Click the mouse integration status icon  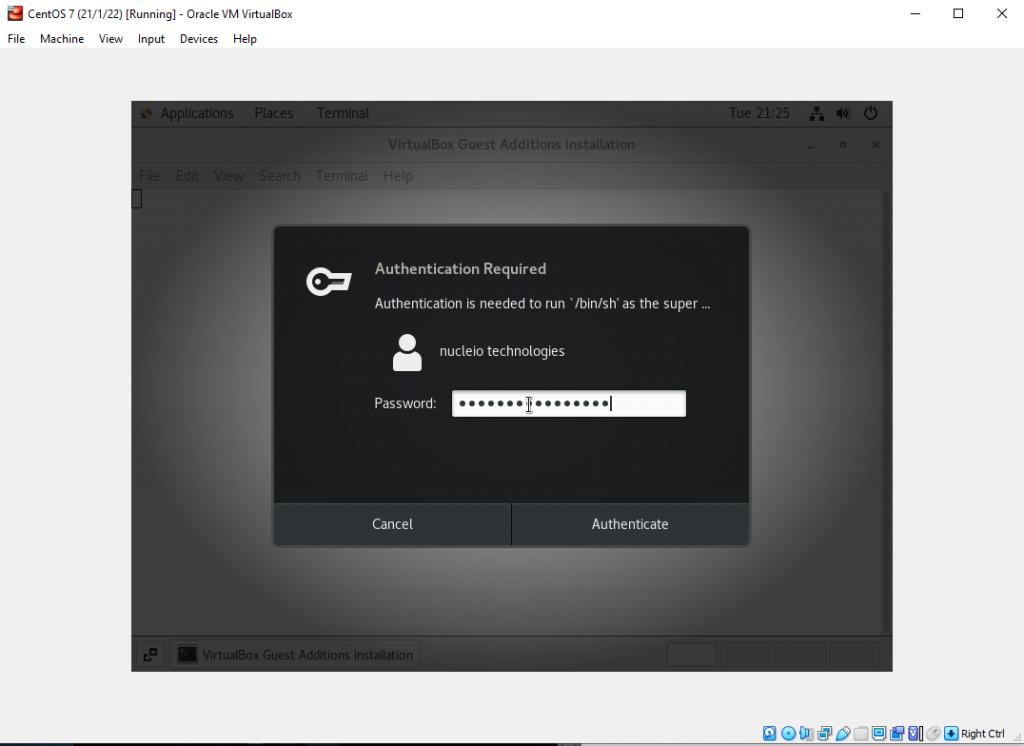[933, 734]
